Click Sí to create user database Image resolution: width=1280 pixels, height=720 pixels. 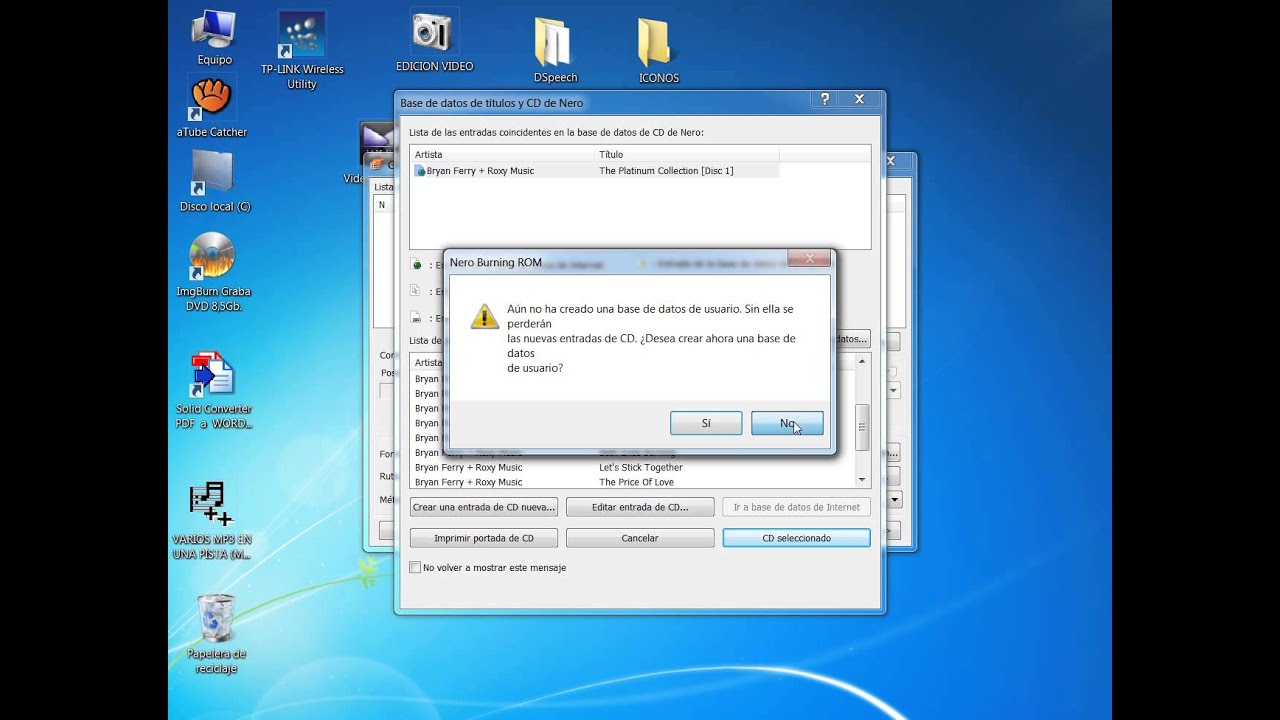pyautogui.click(x=706, y=423)
